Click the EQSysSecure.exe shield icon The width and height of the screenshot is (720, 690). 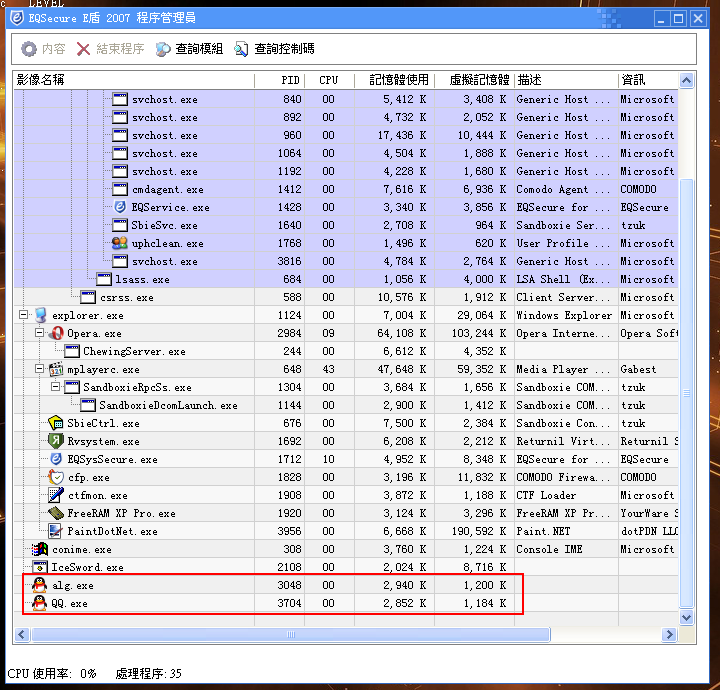click(56, 459)
